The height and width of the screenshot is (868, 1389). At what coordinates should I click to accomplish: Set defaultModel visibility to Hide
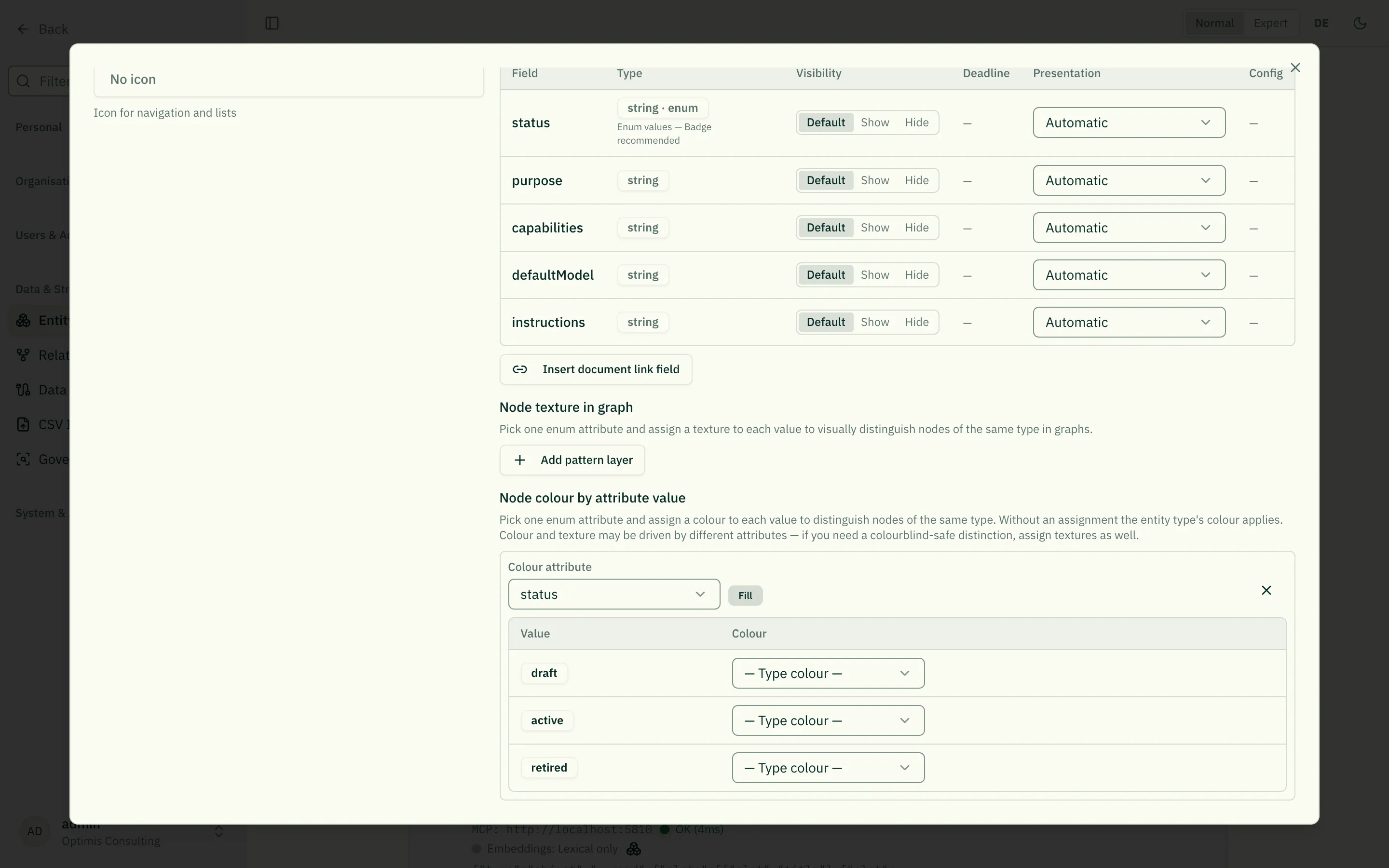(917, 275)
